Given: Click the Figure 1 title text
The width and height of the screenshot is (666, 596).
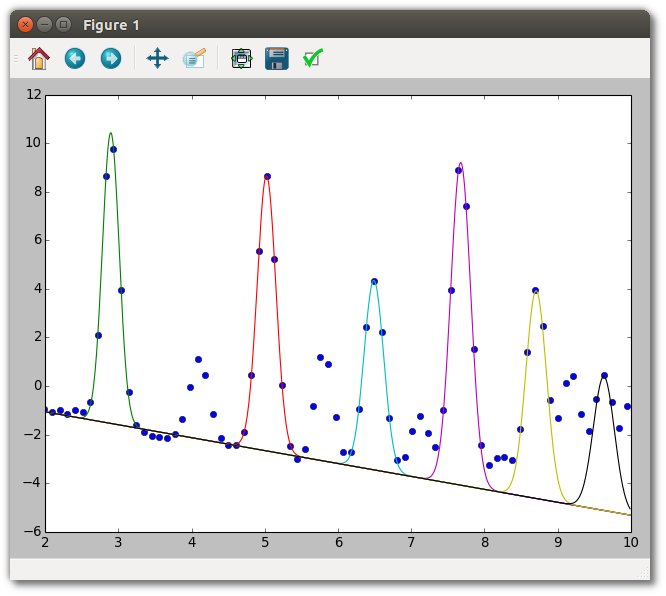Looking at the screenshot, I should tap(111, 25).
